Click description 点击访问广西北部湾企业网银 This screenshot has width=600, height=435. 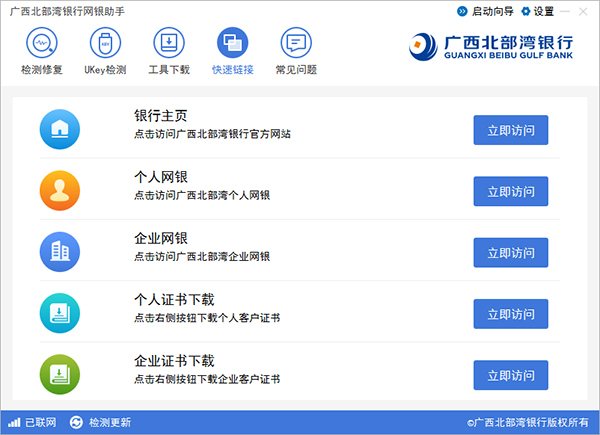pos(202,256)
